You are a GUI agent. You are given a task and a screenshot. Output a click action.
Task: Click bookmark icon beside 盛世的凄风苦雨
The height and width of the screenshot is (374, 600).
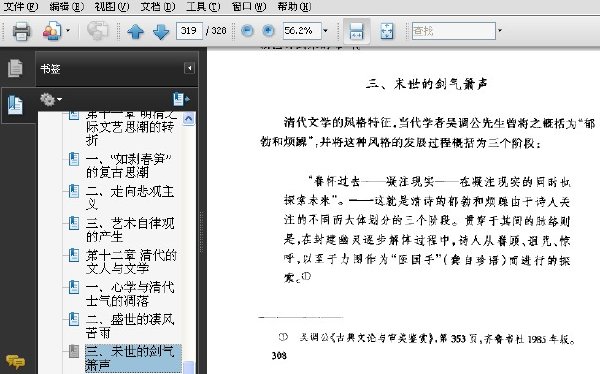(x=73, y=319)
